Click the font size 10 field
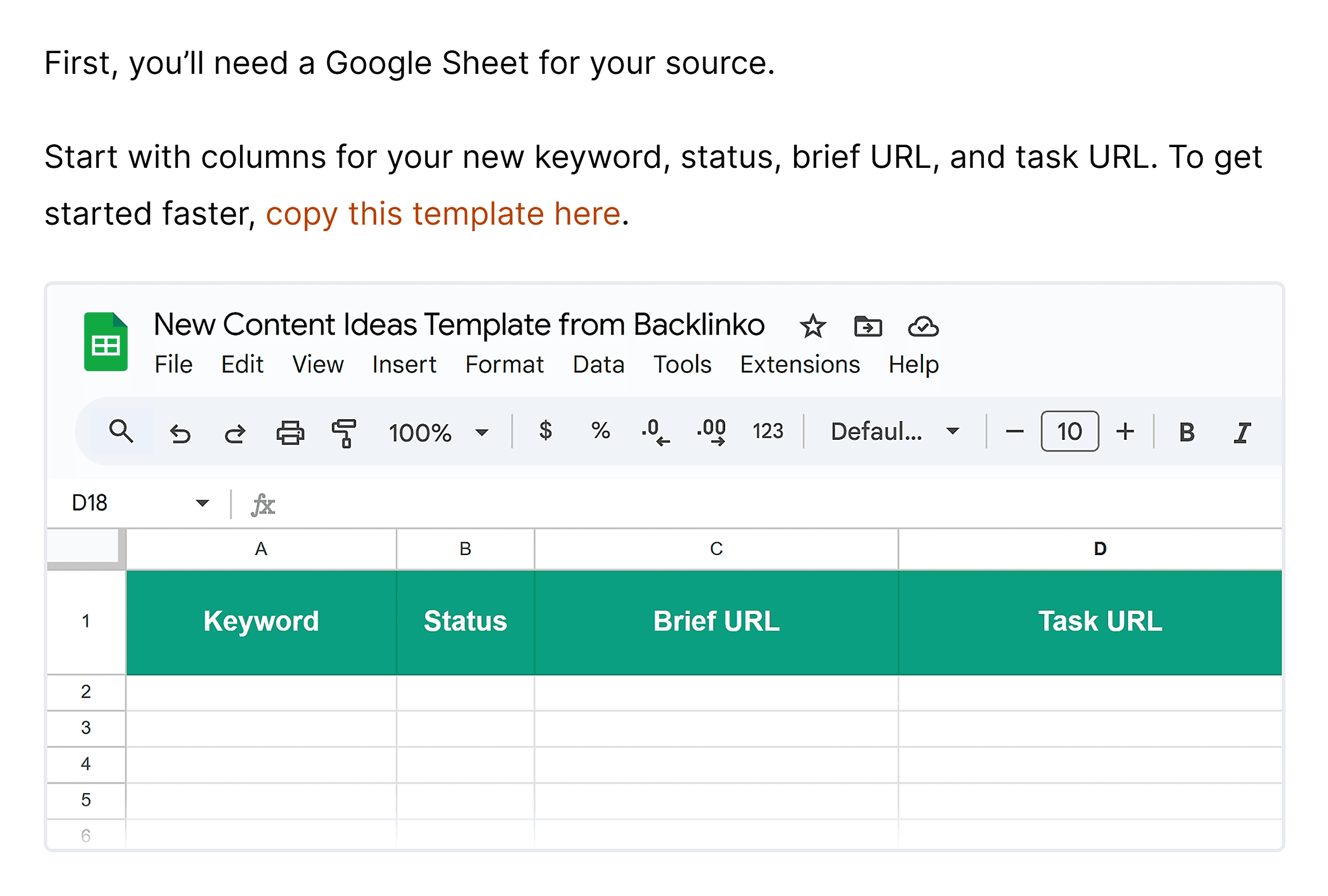Image resolution: width=1328 pixels, height=896 pixels. (1069, 431)
